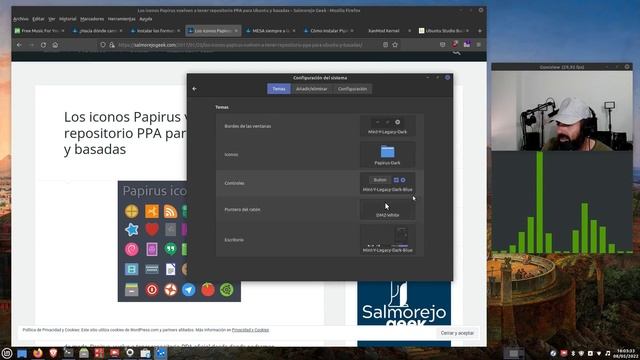The image size is (640, 360).
Task: Go to Firefox home page
Action: 55,45
